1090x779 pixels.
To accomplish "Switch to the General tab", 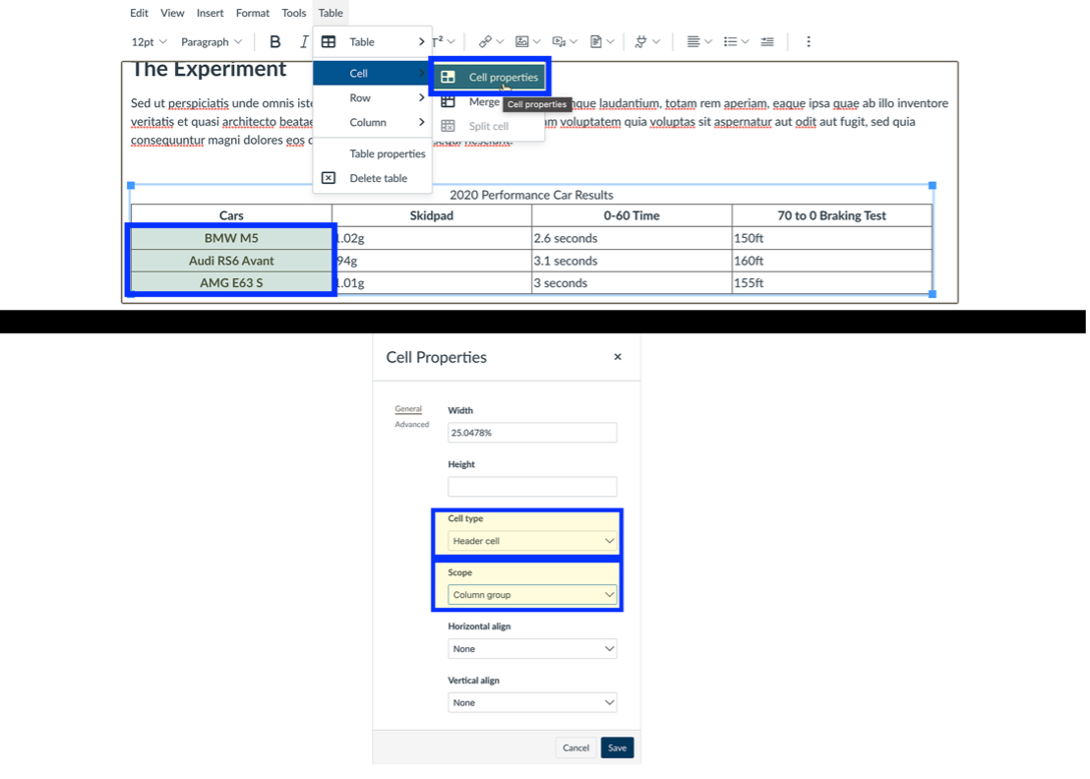I will [408, 409].
